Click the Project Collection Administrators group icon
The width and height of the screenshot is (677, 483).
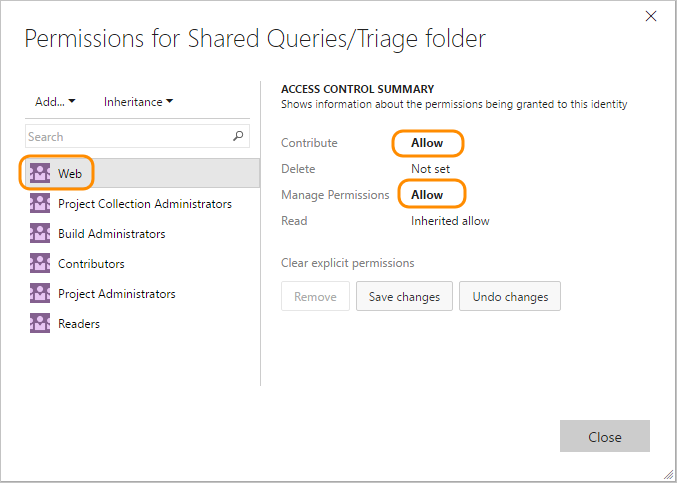click(40, 203)
